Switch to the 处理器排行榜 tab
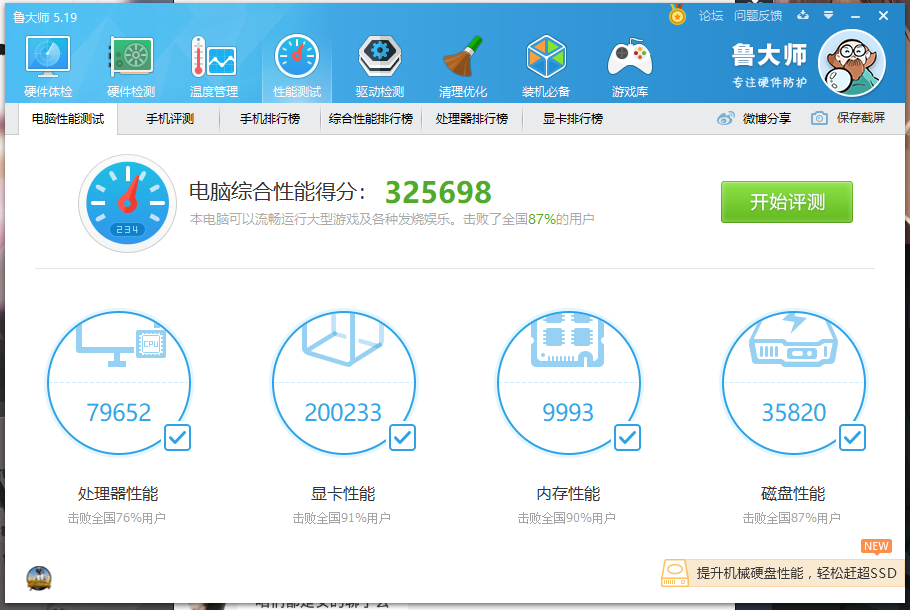Image resolution: width=910 pixels, height=610 pixels. [472, 119]
